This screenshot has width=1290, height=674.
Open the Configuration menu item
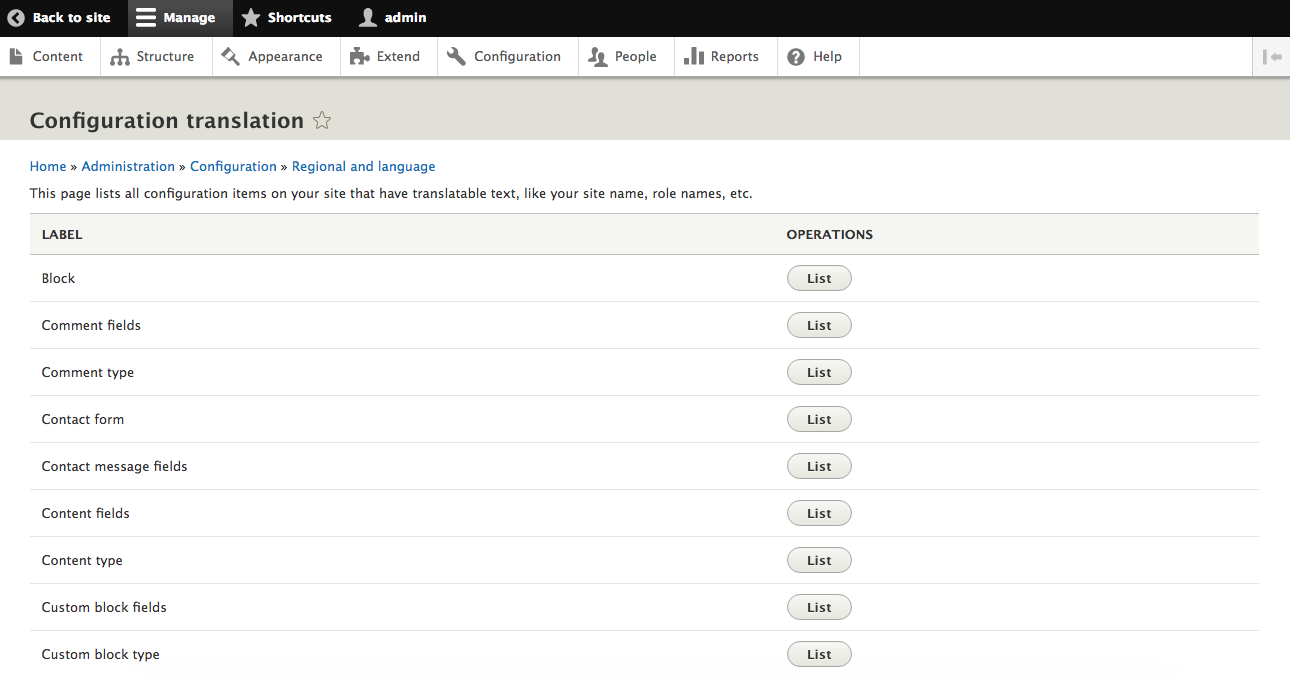coord(504,57)
